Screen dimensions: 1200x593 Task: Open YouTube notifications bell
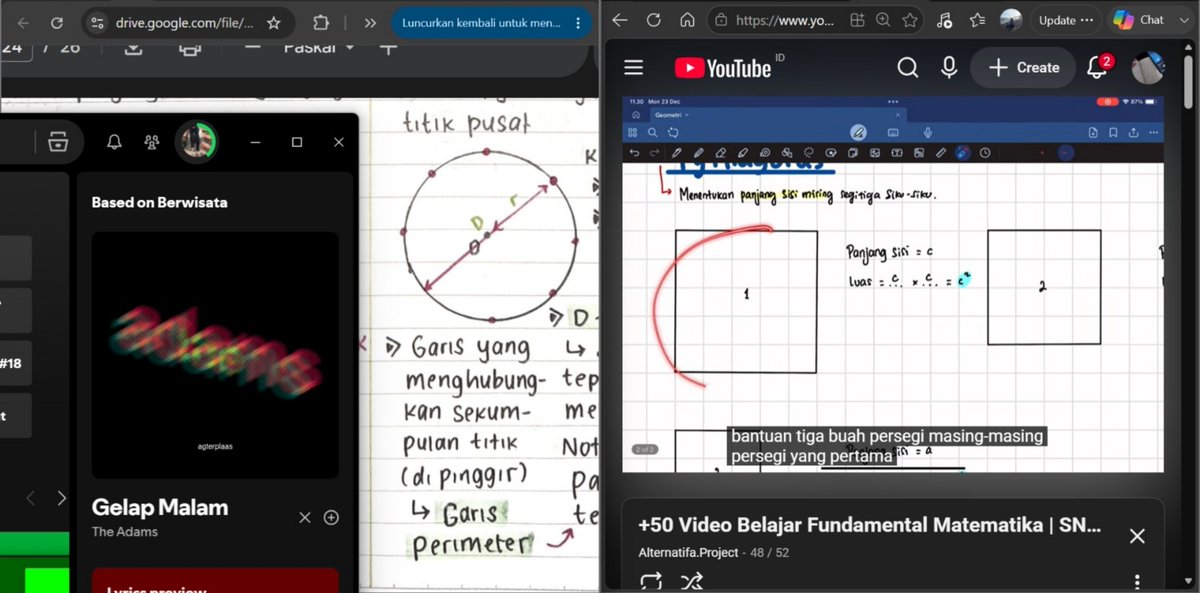click(x=1097, y=68)
